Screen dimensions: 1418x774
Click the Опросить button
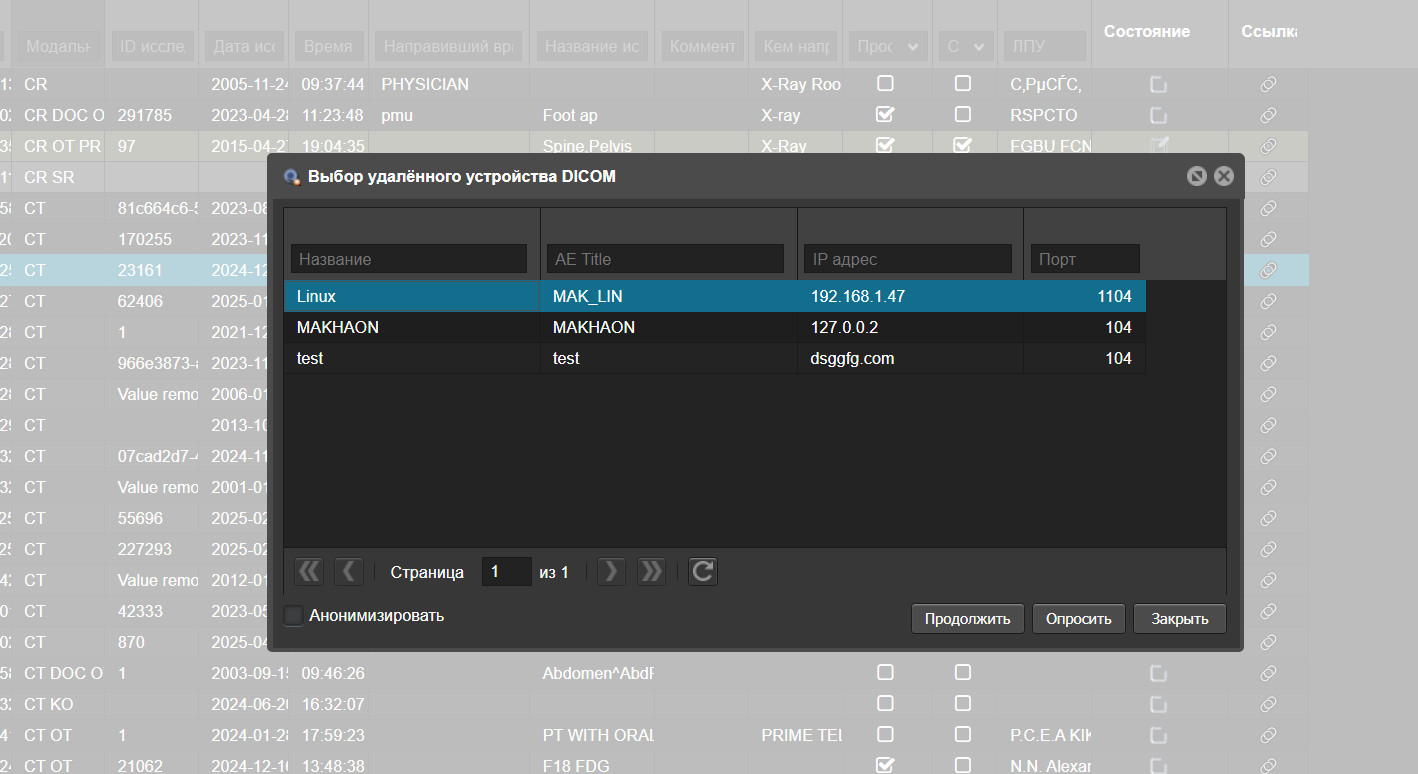1079,619
